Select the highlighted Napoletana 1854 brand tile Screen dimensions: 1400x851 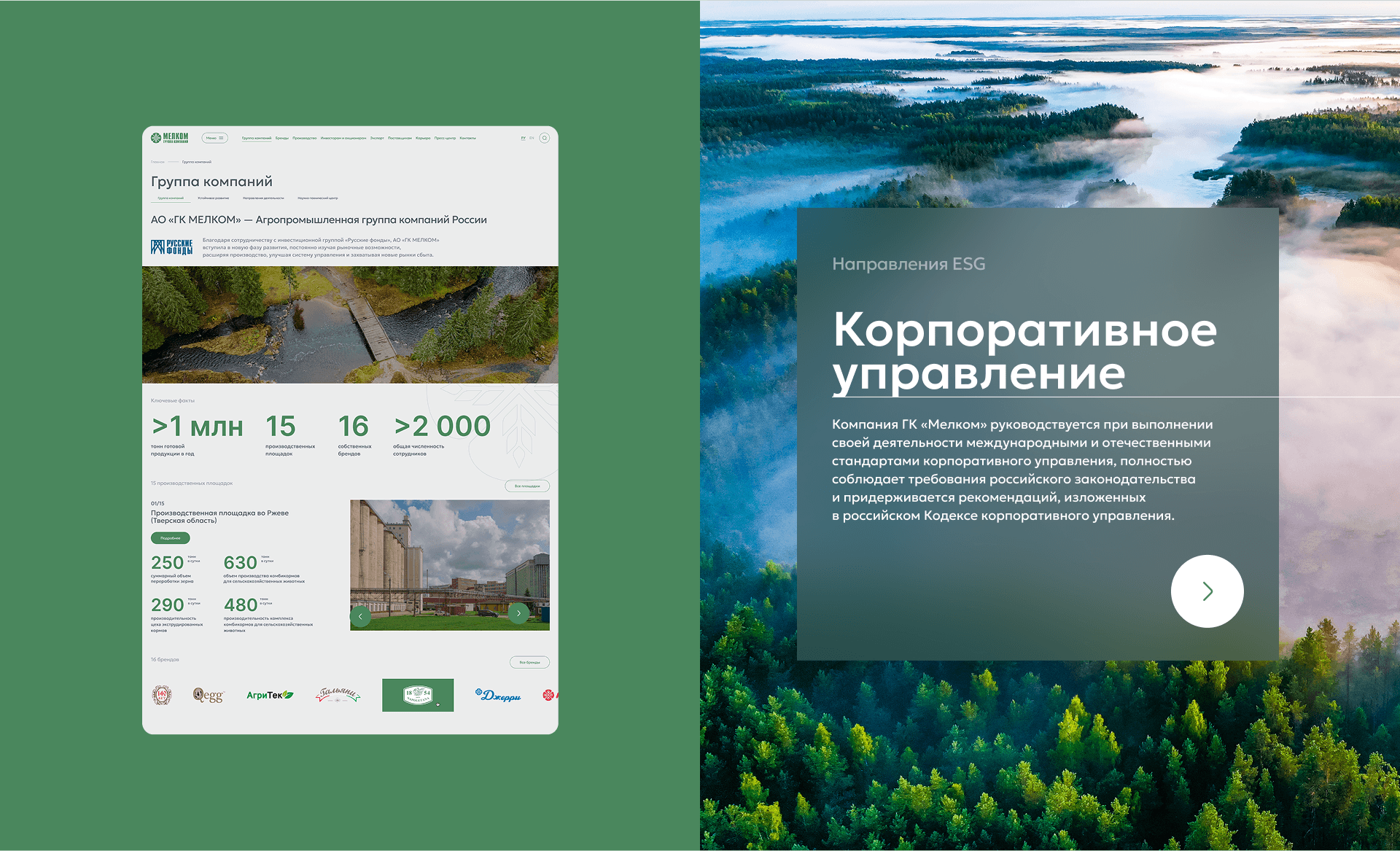tap(418, 695)
